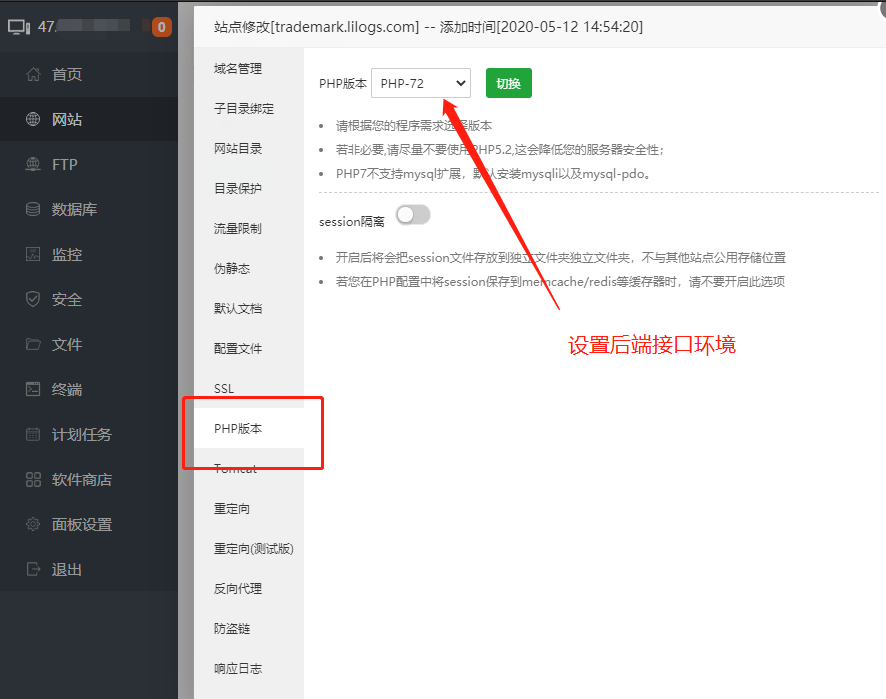Click the calendar icon beside 计划任务
Image resolution: width=886 pixels, height=699 pixels.
tap(33, 435)
